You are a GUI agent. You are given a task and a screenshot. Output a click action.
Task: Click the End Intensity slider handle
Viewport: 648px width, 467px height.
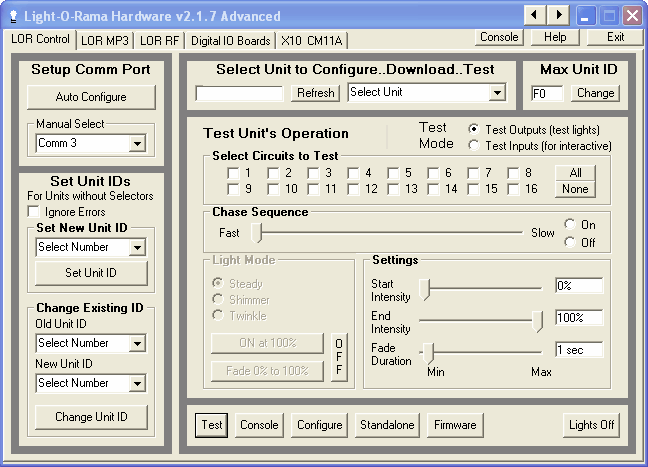pos(537,321)
